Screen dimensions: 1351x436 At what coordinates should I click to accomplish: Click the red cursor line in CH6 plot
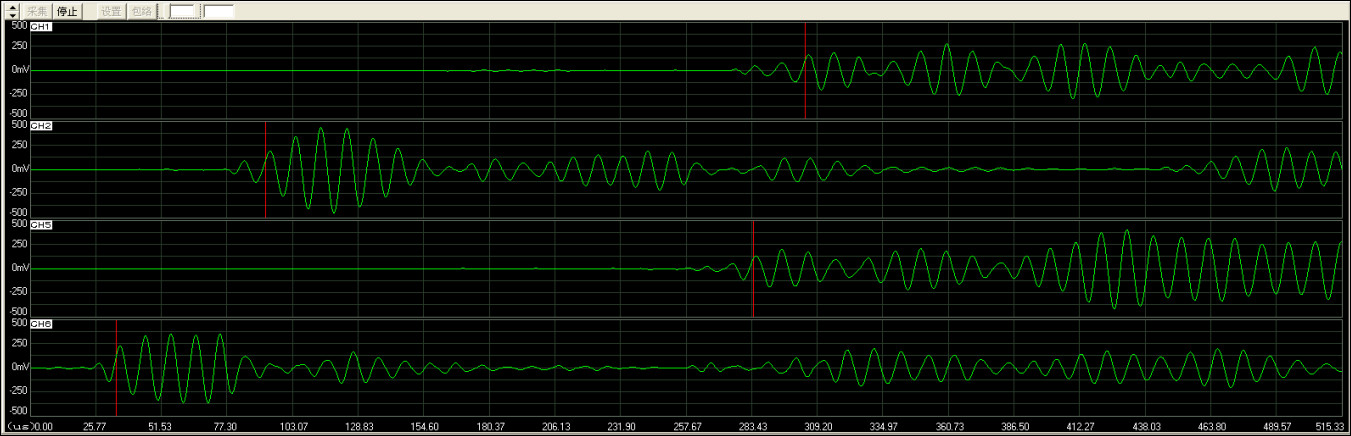click(x=117, y=390)
